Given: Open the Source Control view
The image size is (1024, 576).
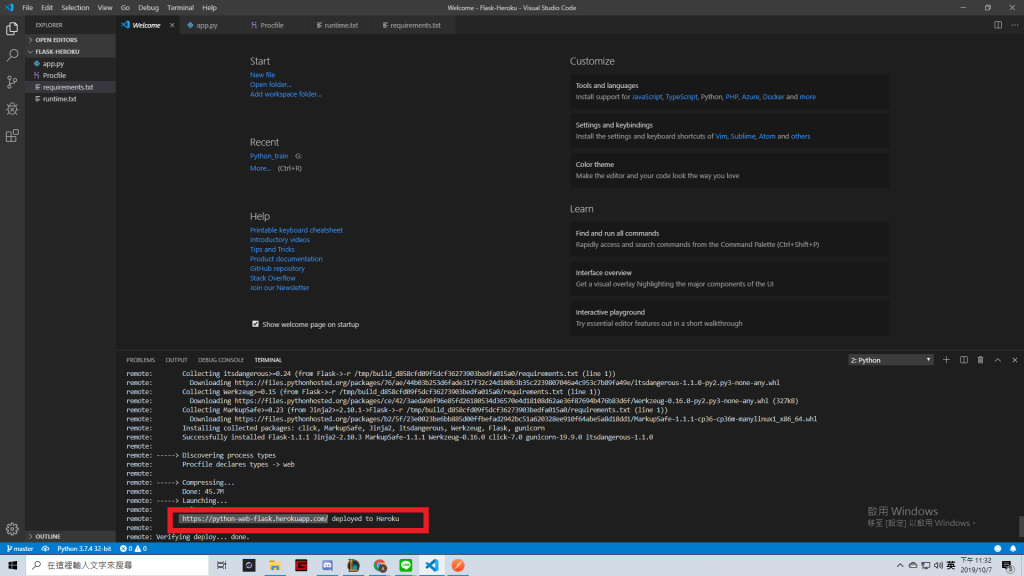Looking at the screenshot, I should click(x=12, y=82).
